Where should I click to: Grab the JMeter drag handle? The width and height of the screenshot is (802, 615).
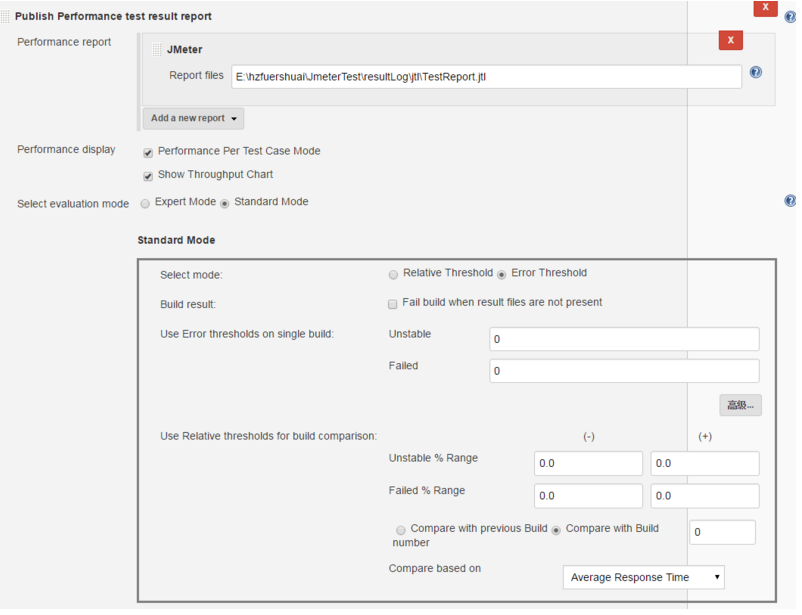click(156, 49)
